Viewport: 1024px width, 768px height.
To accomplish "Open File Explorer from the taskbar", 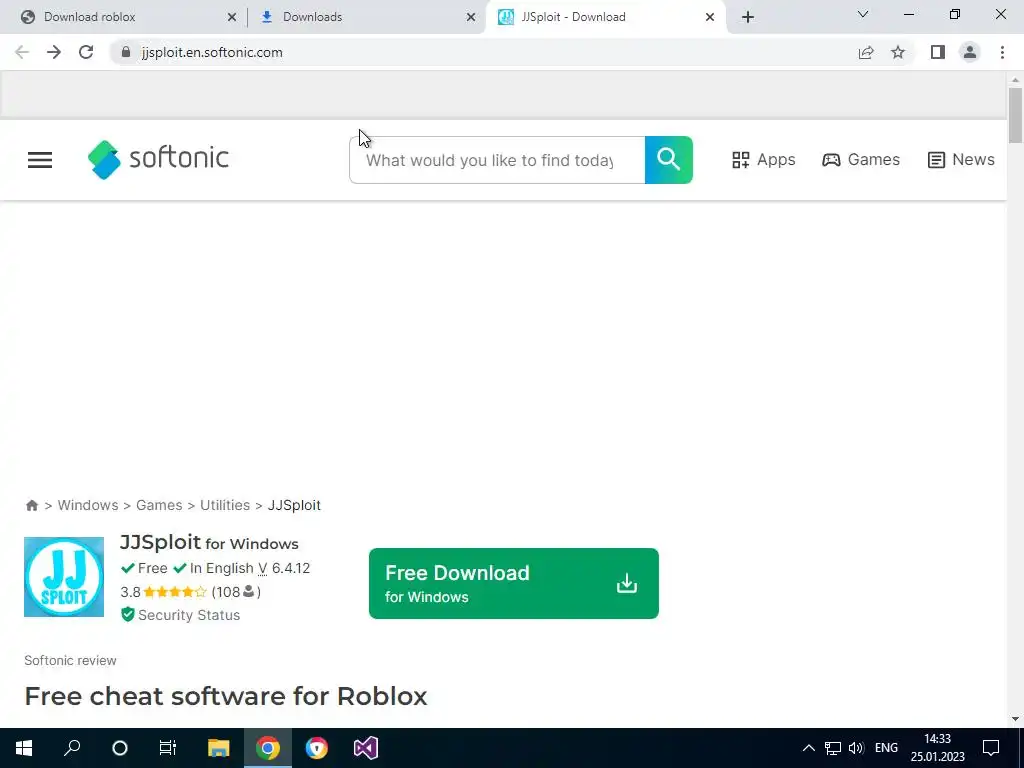I will (x=219, y=748).
